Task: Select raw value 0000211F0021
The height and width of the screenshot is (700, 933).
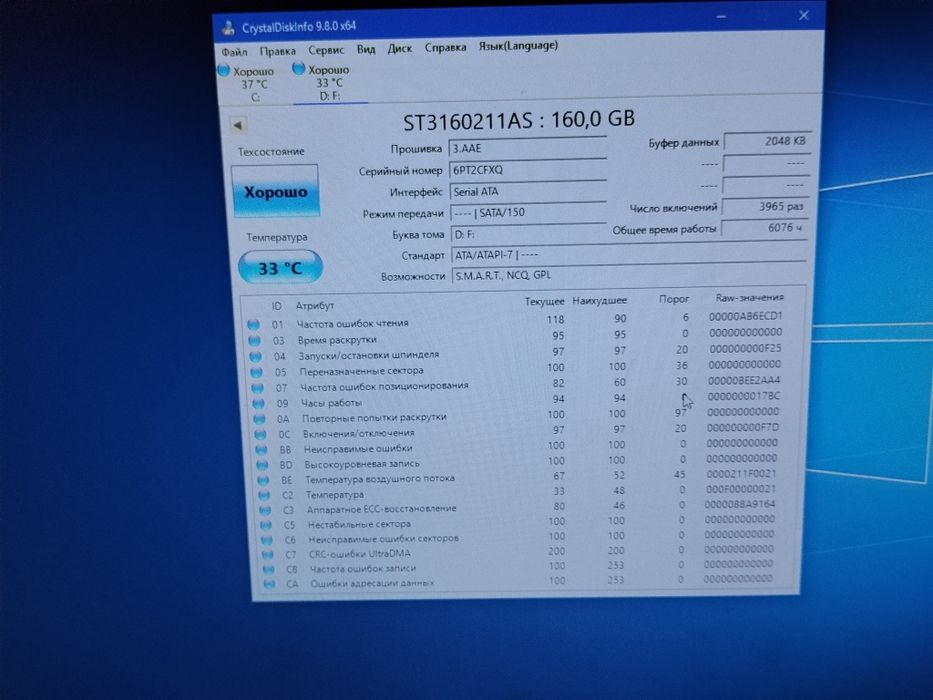Action: (x=741, y=474)
